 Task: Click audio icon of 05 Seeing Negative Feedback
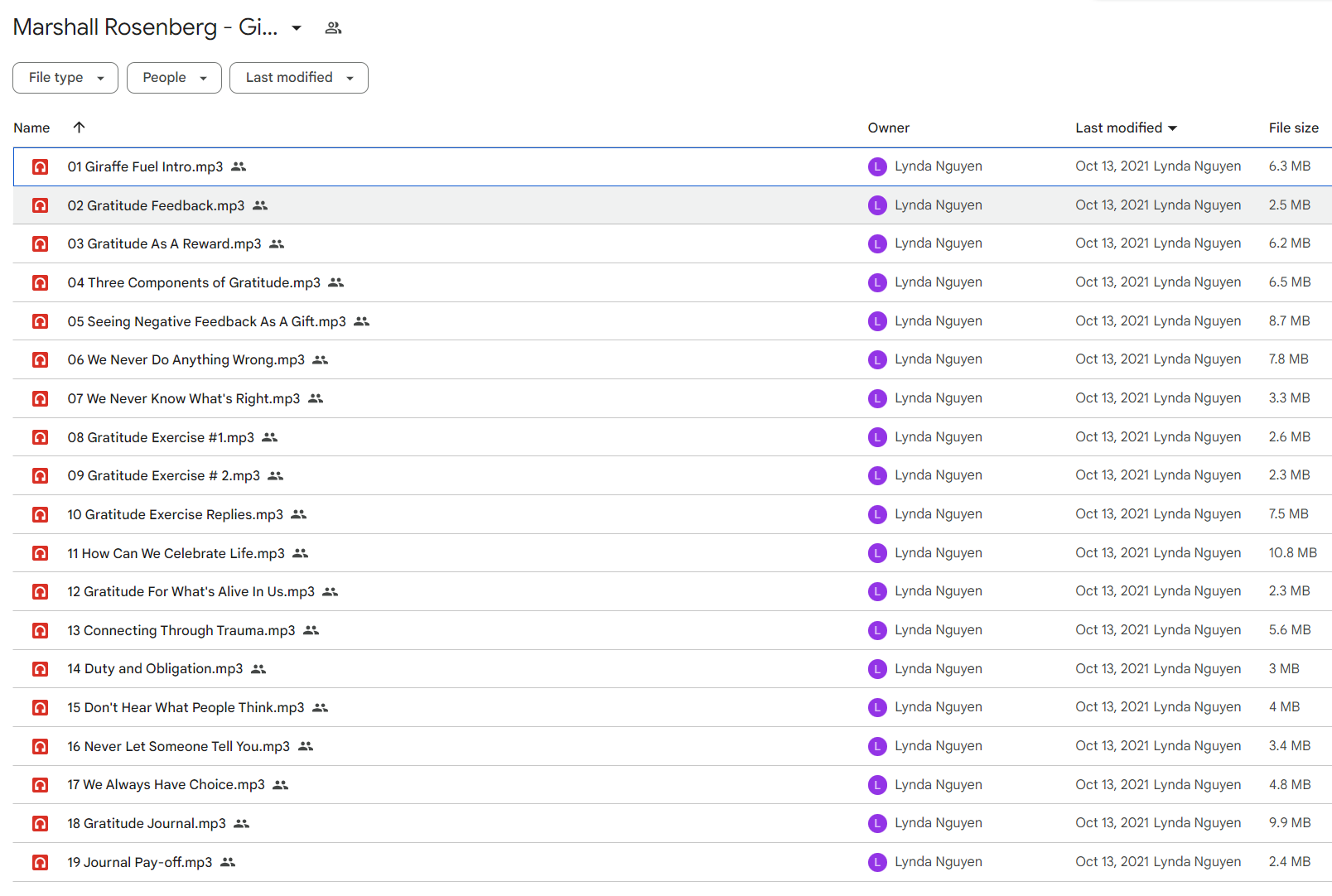pyautogui.click(x=40, y=321)
